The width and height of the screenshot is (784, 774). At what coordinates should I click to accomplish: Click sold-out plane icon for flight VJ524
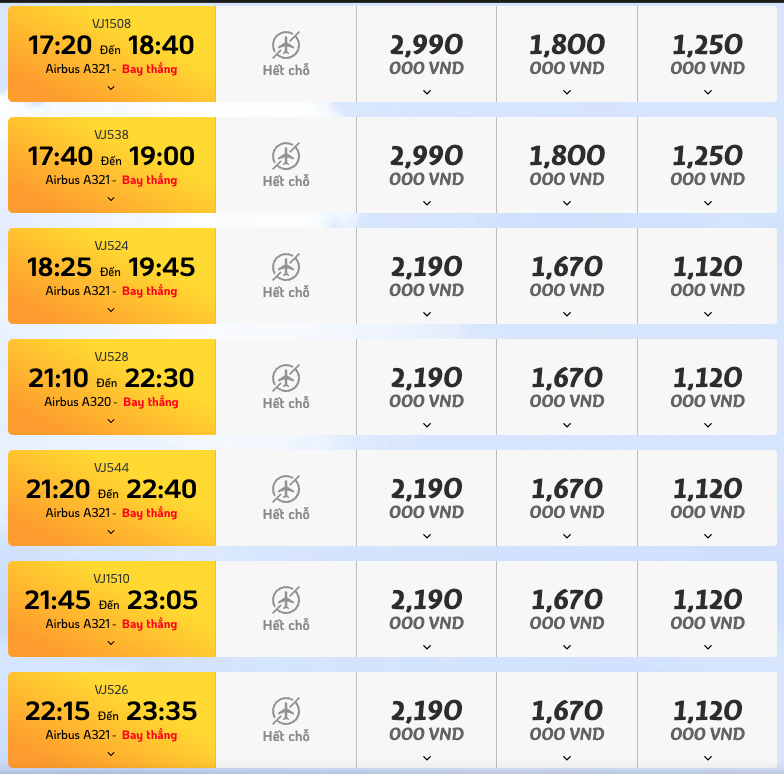pyautogui.click(x=286, y=267)
